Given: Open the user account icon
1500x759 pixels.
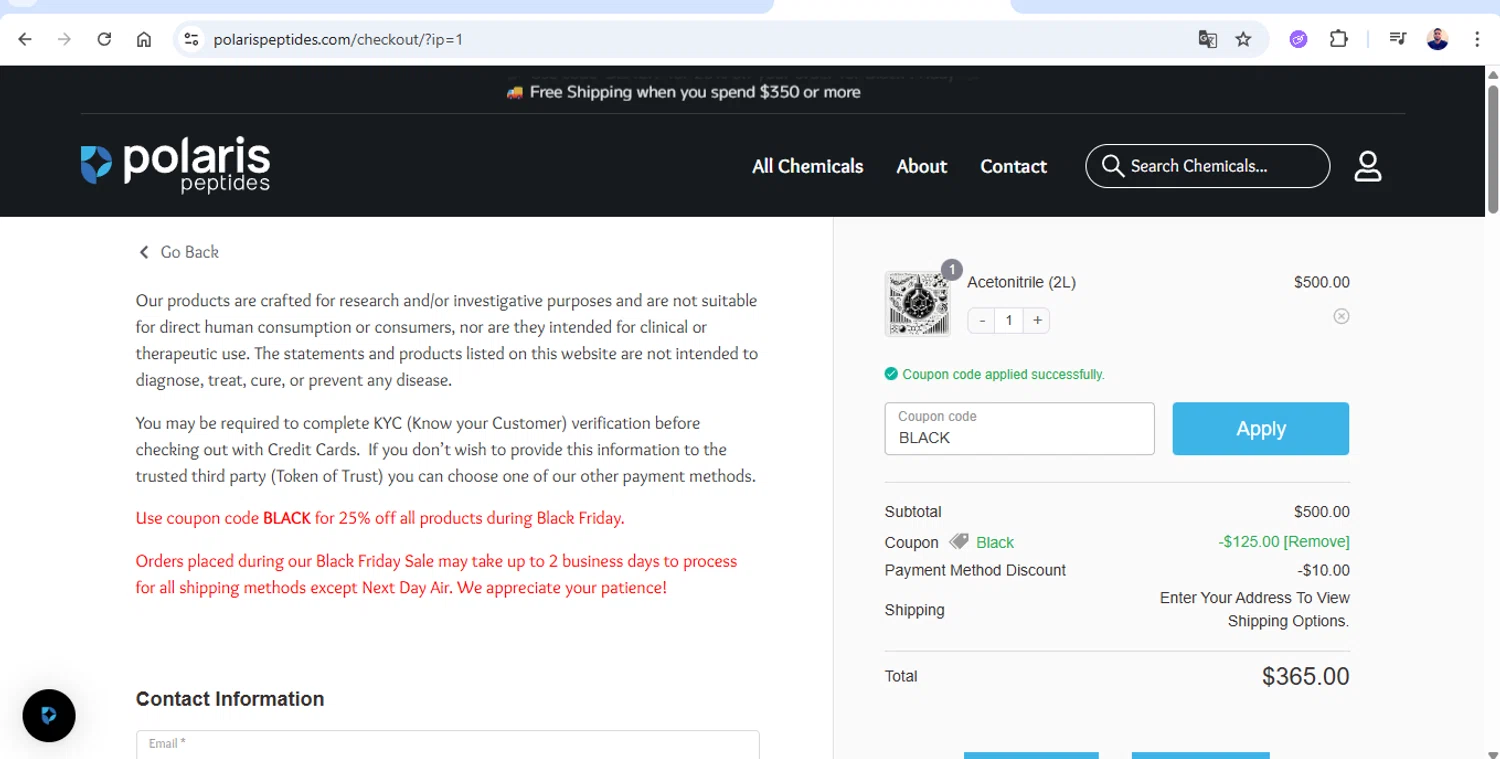Looking at the screenshot, I should tap(1367, 166).
